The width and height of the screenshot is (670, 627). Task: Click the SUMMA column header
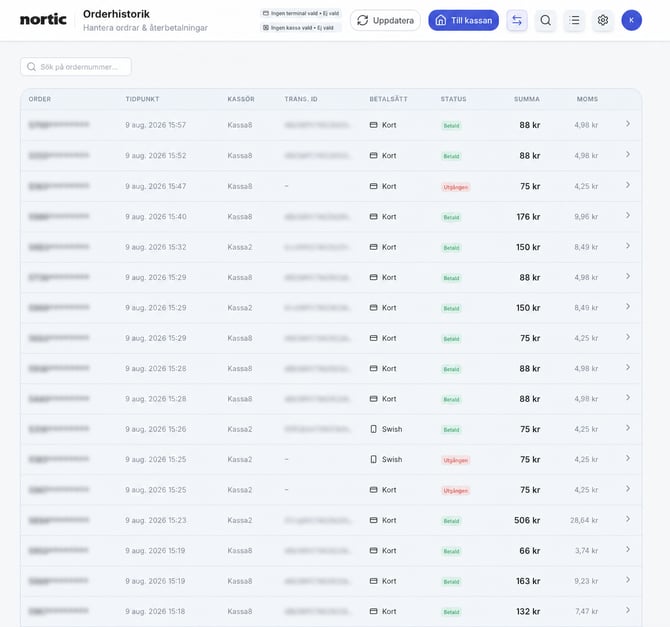[526, 99]
